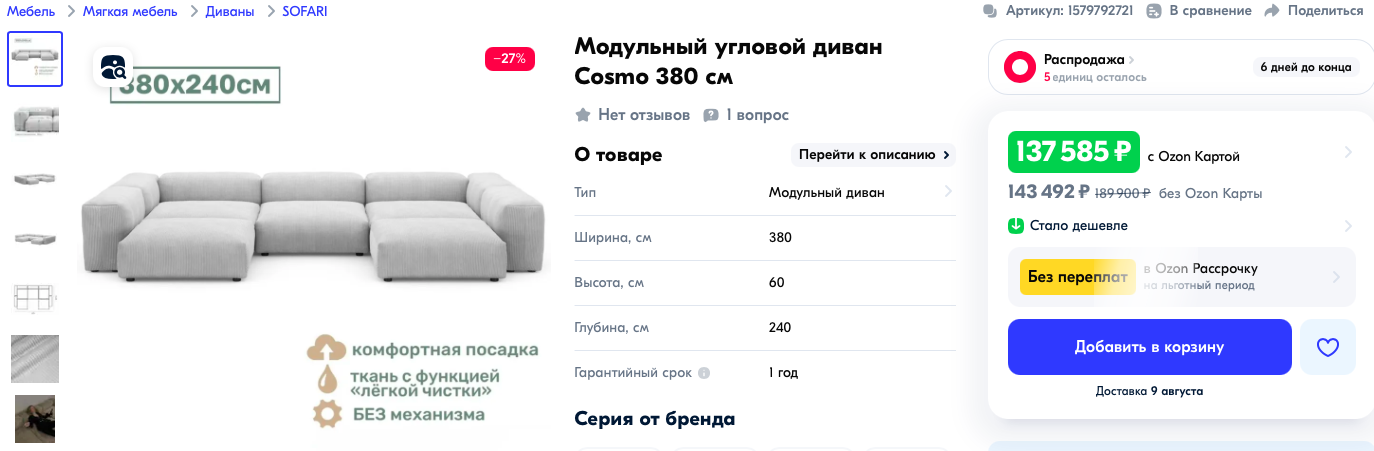
Task: Expand the 'Стало дешевле' price history chevron
Action: (x=1348, y=226)
